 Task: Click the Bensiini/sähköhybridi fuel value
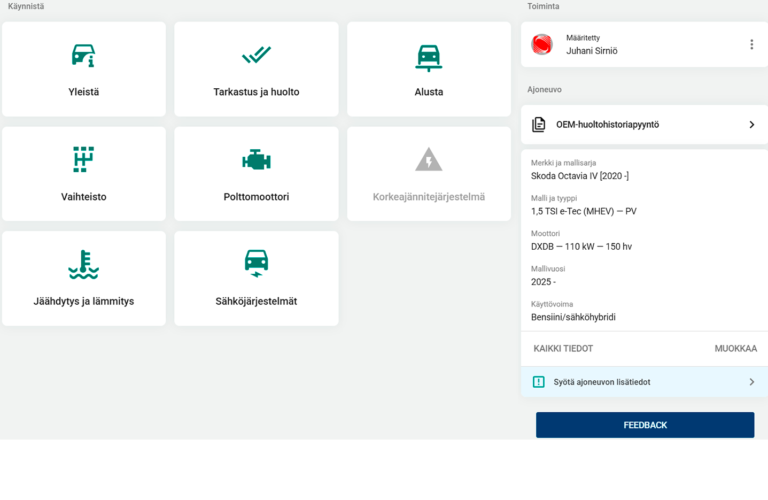click(573, 317)
